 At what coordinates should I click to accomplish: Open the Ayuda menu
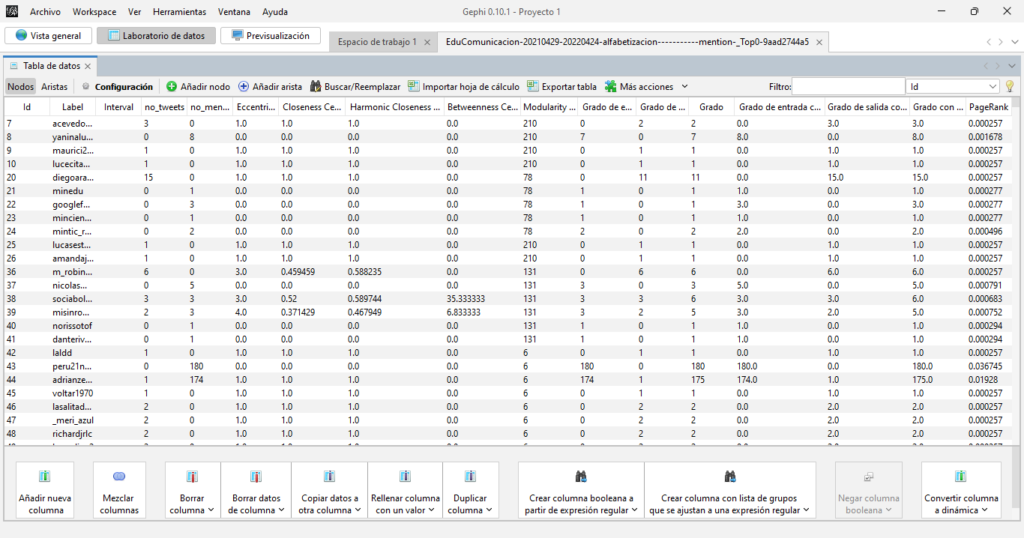click(x=275, y=12)
